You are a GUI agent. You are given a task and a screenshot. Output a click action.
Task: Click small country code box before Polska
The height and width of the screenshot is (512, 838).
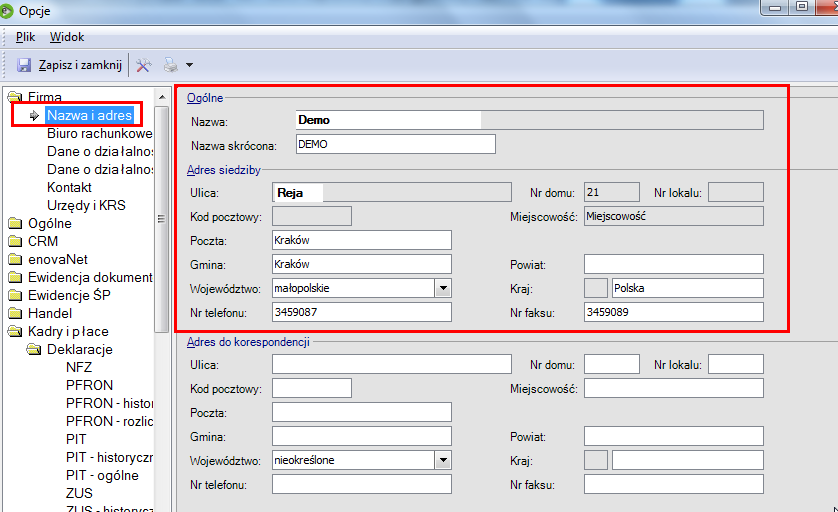coord(596,288)
